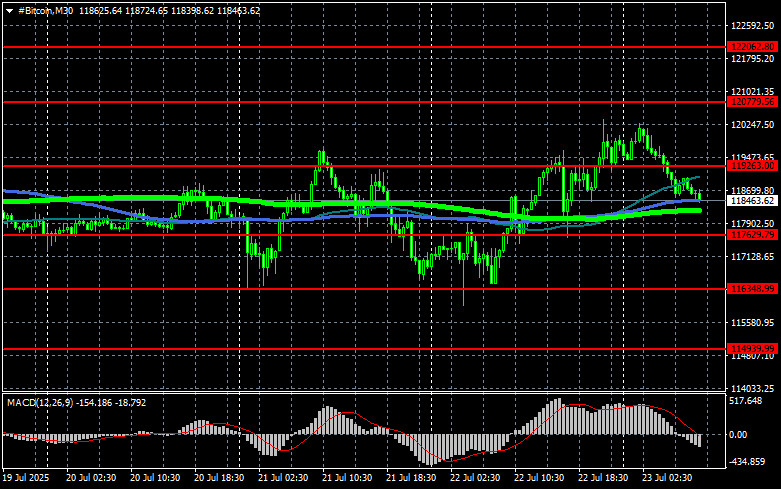Click the 117902.50 price scale value

pyautogui.click(x=753, y=224)
